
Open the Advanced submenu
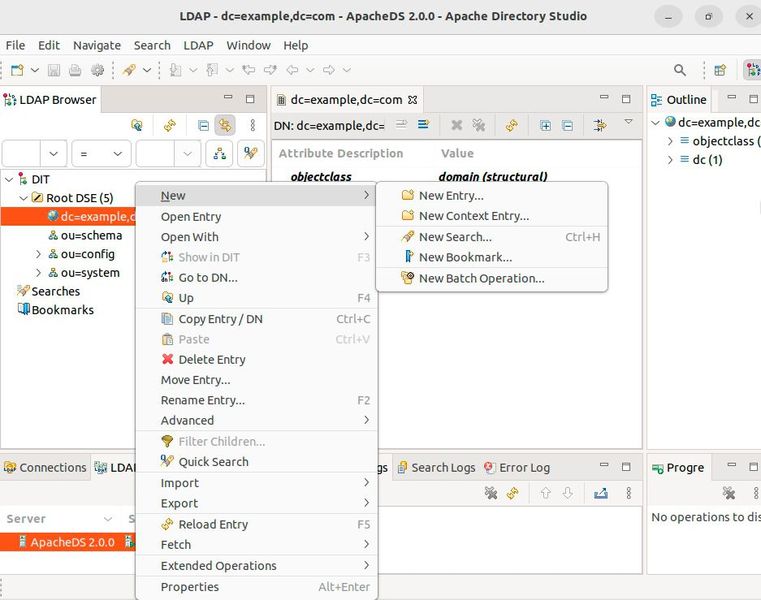pos(256,420)
